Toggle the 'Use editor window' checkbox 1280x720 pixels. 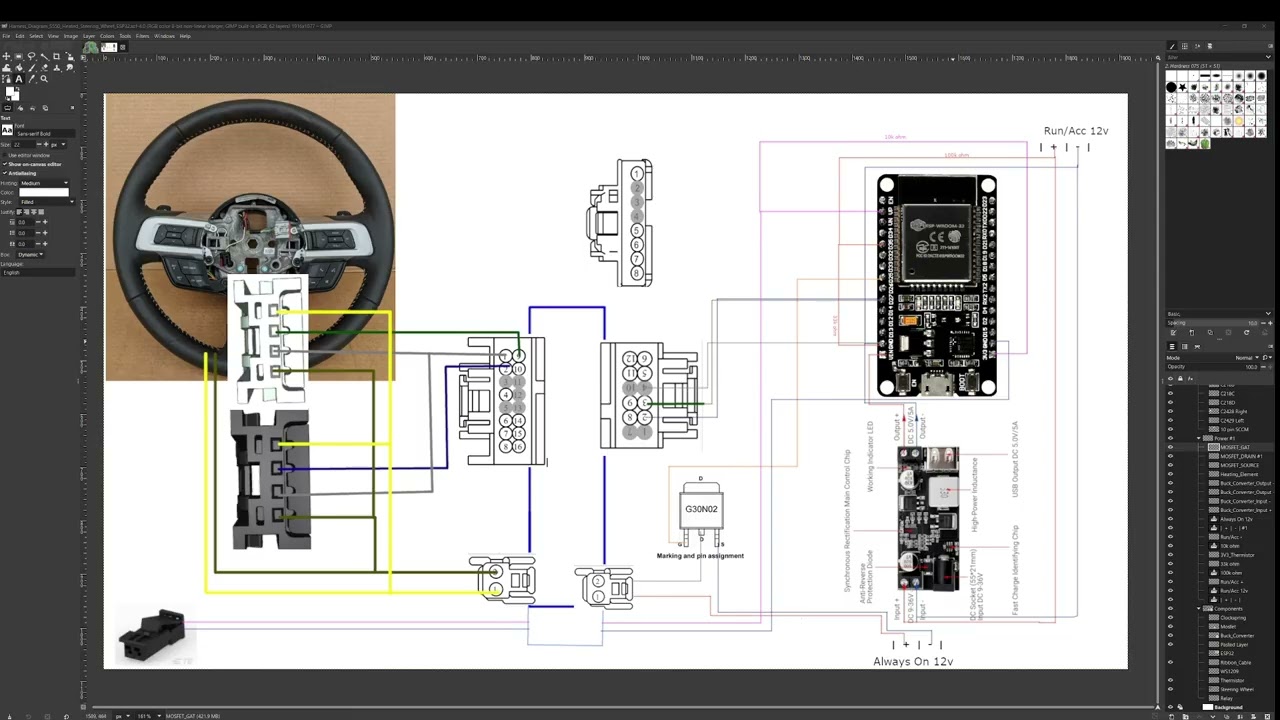5,155
